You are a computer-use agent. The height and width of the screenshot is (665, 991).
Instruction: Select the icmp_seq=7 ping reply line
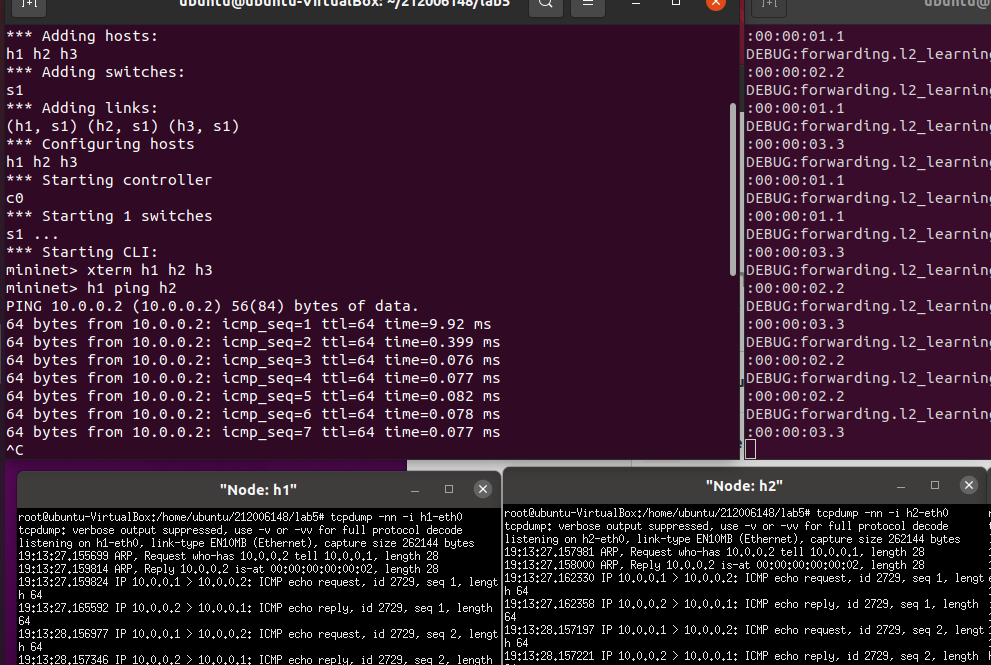253,432
